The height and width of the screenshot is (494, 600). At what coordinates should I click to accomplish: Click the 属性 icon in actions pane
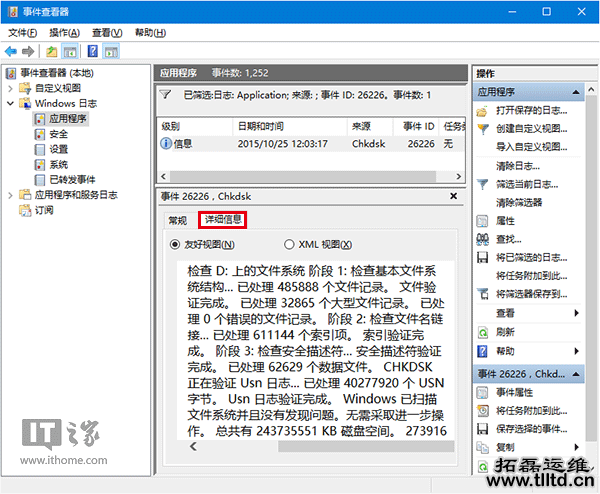pos(482,221)
